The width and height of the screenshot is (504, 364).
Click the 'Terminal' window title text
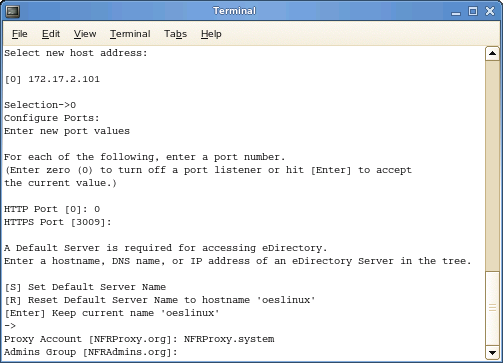point(234,11)
